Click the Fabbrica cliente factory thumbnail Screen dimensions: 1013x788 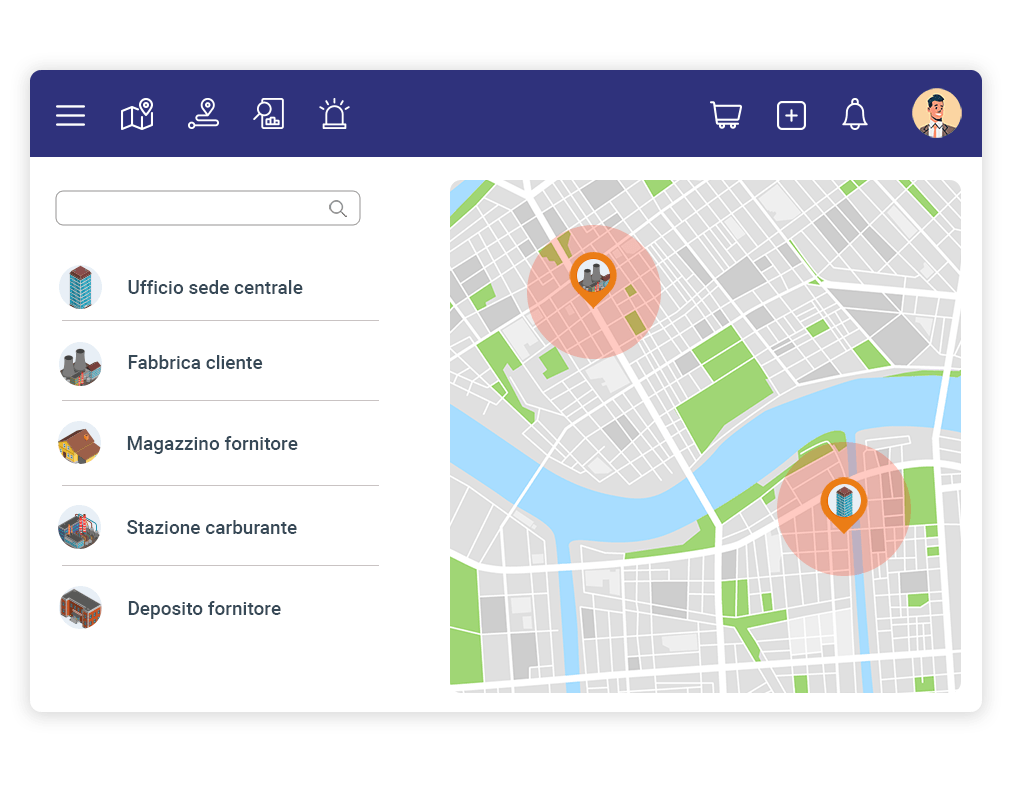point(80,364)
